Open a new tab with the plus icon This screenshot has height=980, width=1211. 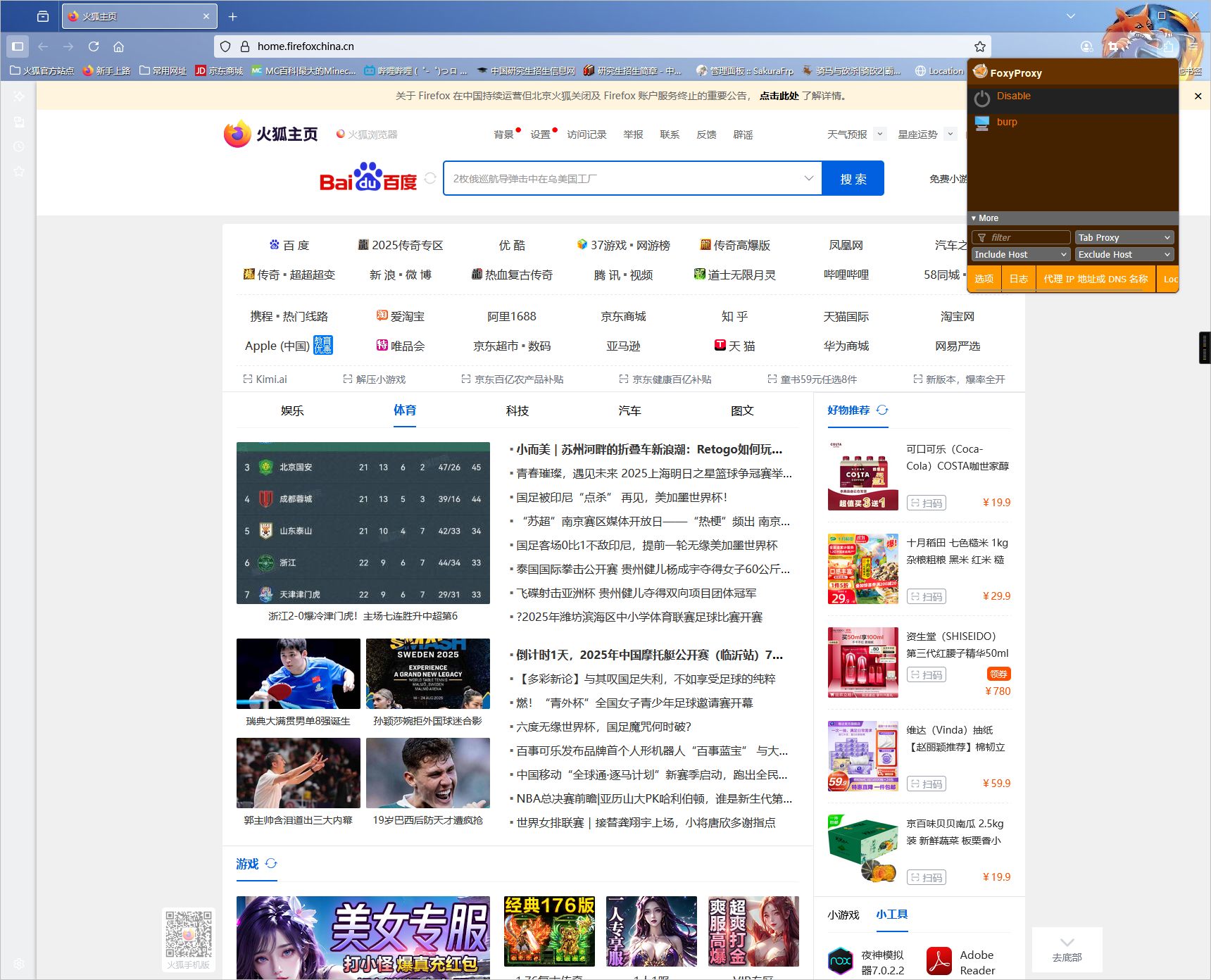click(233, 16)
